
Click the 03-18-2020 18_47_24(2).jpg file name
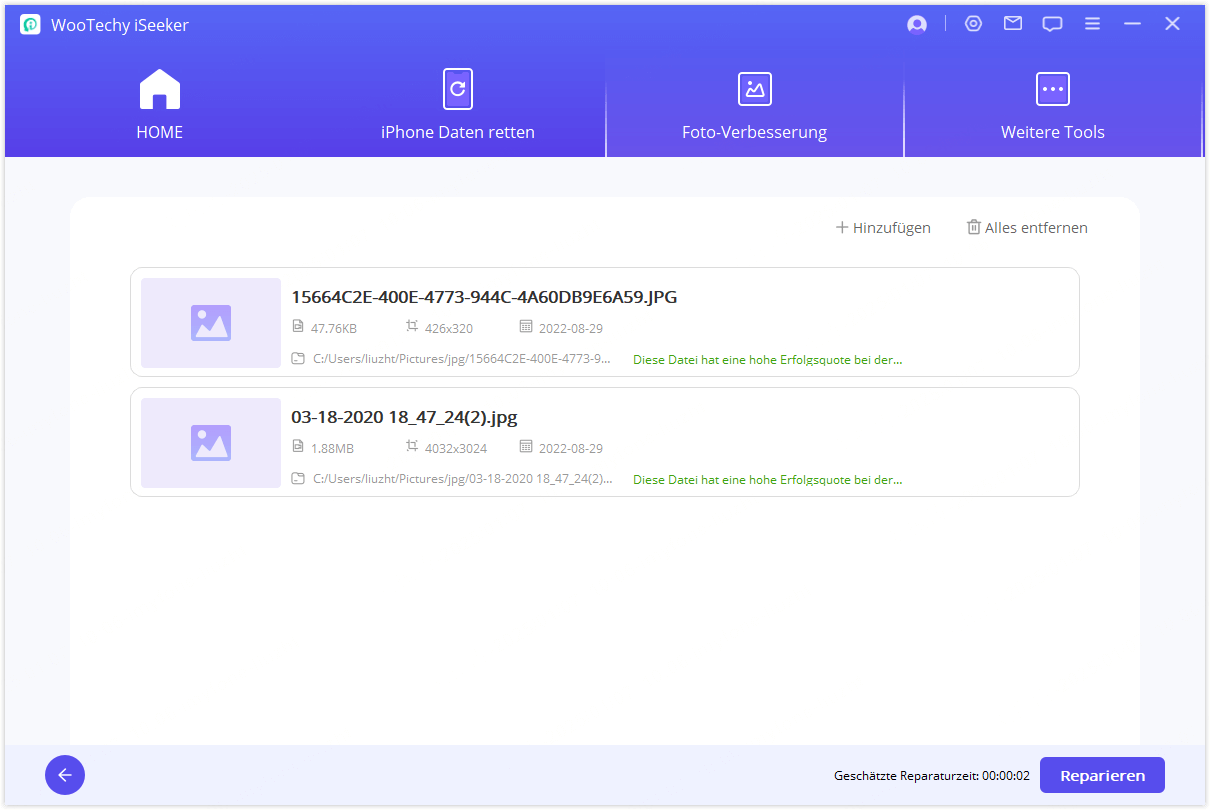pyautogui.click(x=404, y=417)
